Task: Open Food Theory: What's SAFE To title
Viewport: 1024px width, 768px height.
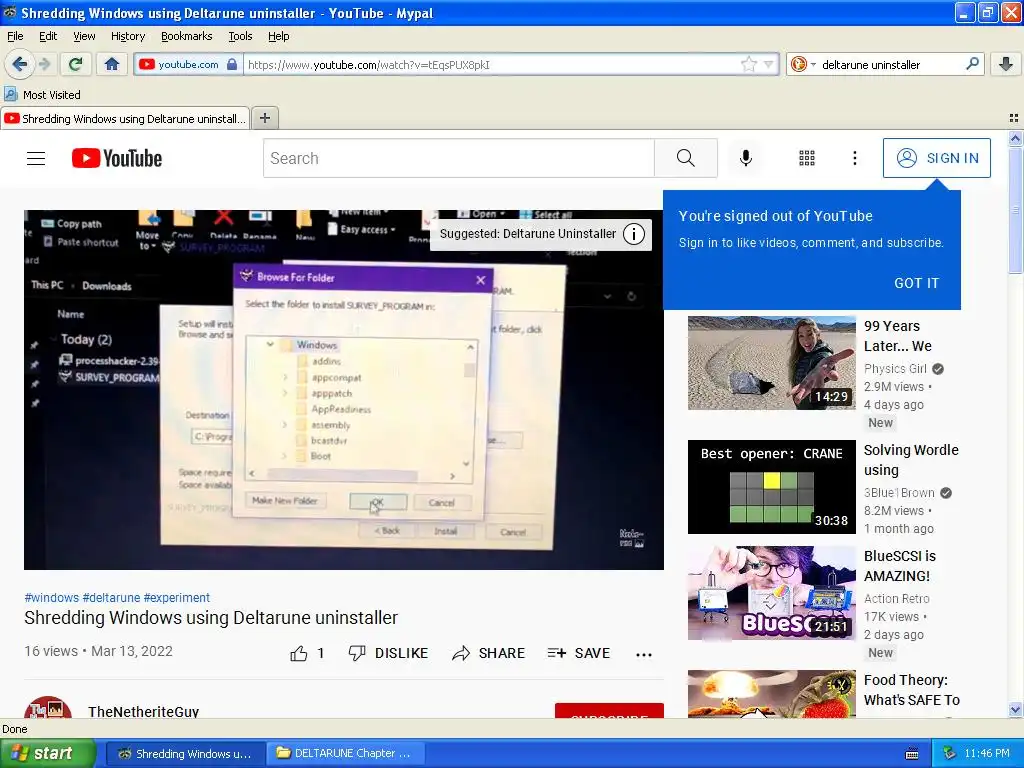Action: click(x=912, y=690)
